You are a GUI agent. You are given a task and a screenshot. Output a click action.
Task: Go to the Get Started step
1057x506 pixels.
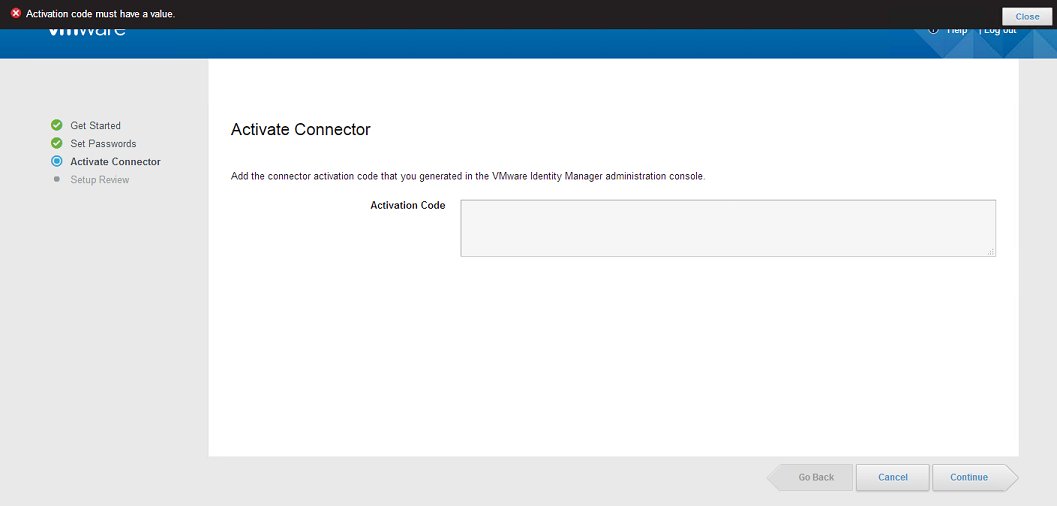(95, 126)
